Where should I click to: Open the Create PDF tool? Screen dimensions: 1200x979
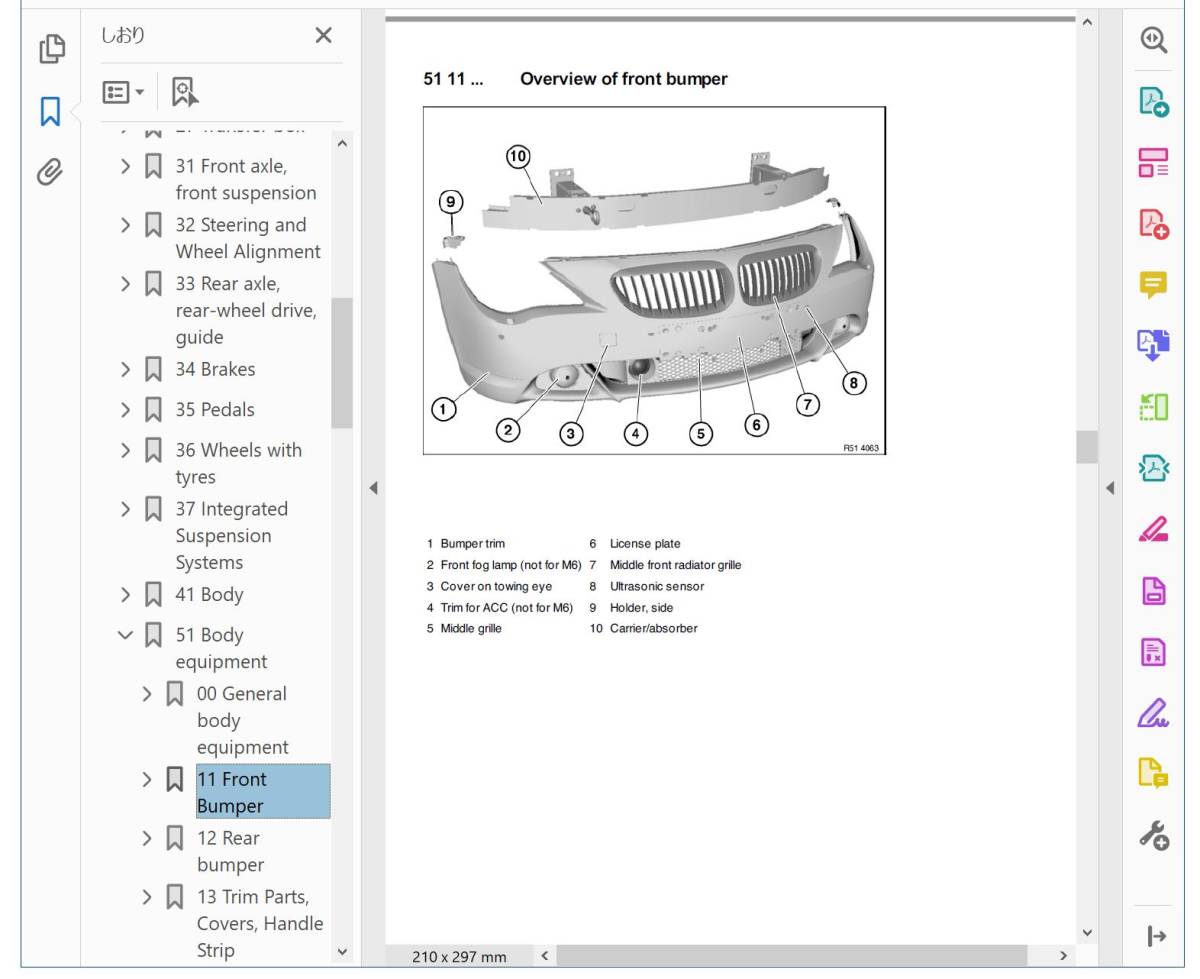[x=1154, y=223]
